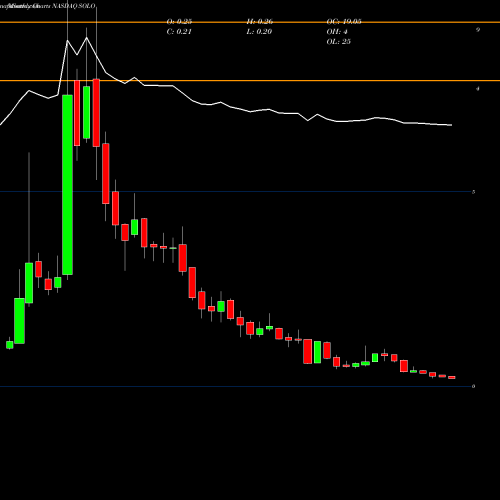Select the open price value 'O: 0.25'
Screen dimensions: 500x500
(x=179, y=22)
